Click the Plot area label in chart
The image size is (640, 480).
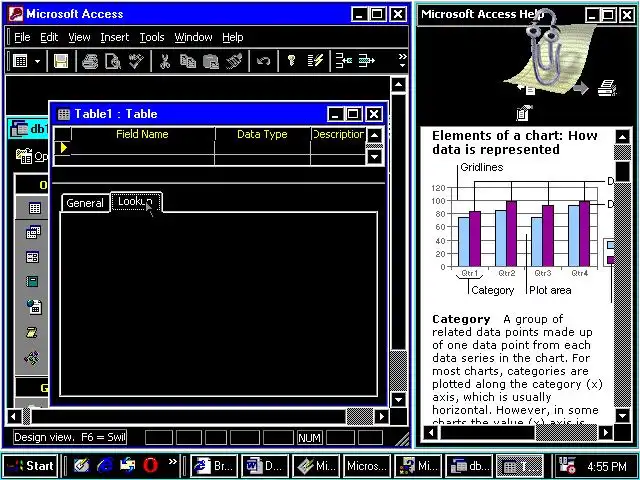[x=550, y=290]
